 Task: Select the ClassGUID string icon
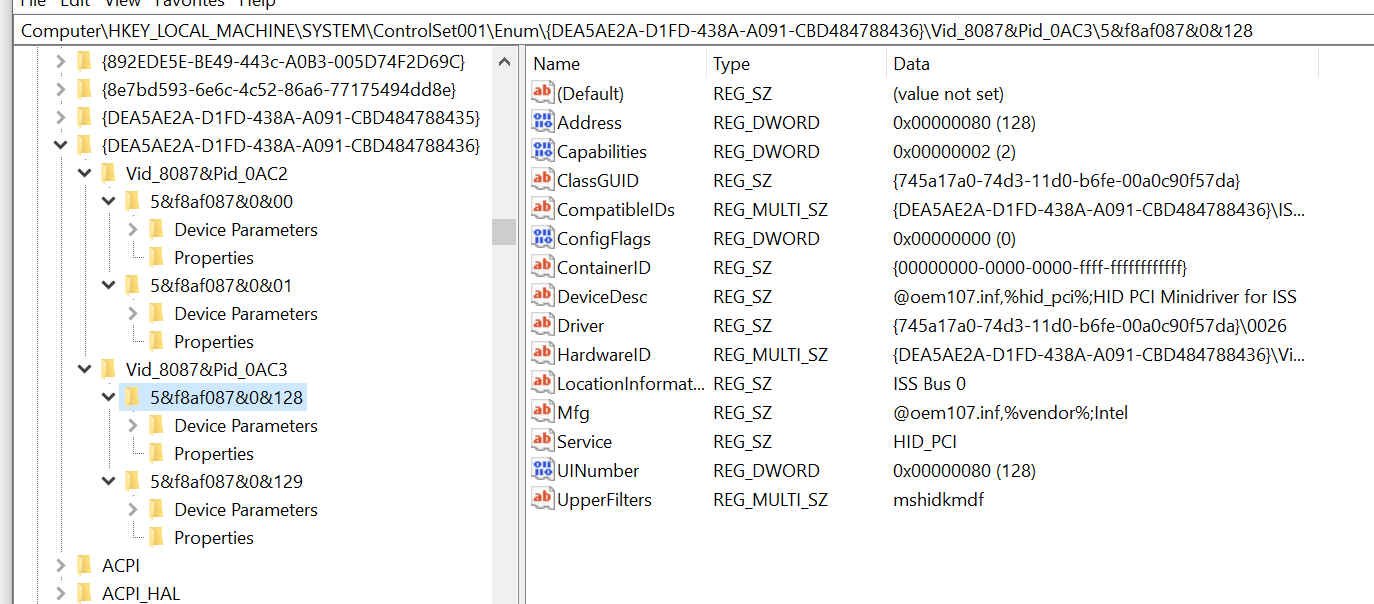(543, 180)
